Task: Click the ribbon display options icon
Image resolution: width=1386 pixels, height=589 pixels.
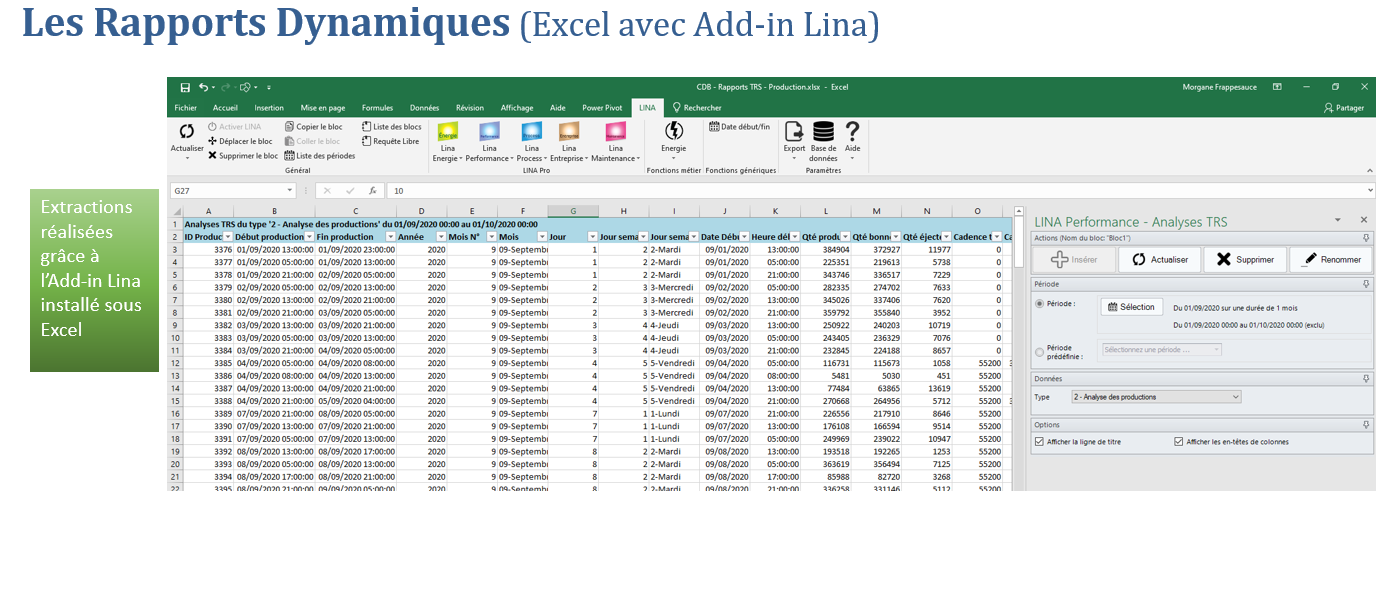Action: point(1277,87)
